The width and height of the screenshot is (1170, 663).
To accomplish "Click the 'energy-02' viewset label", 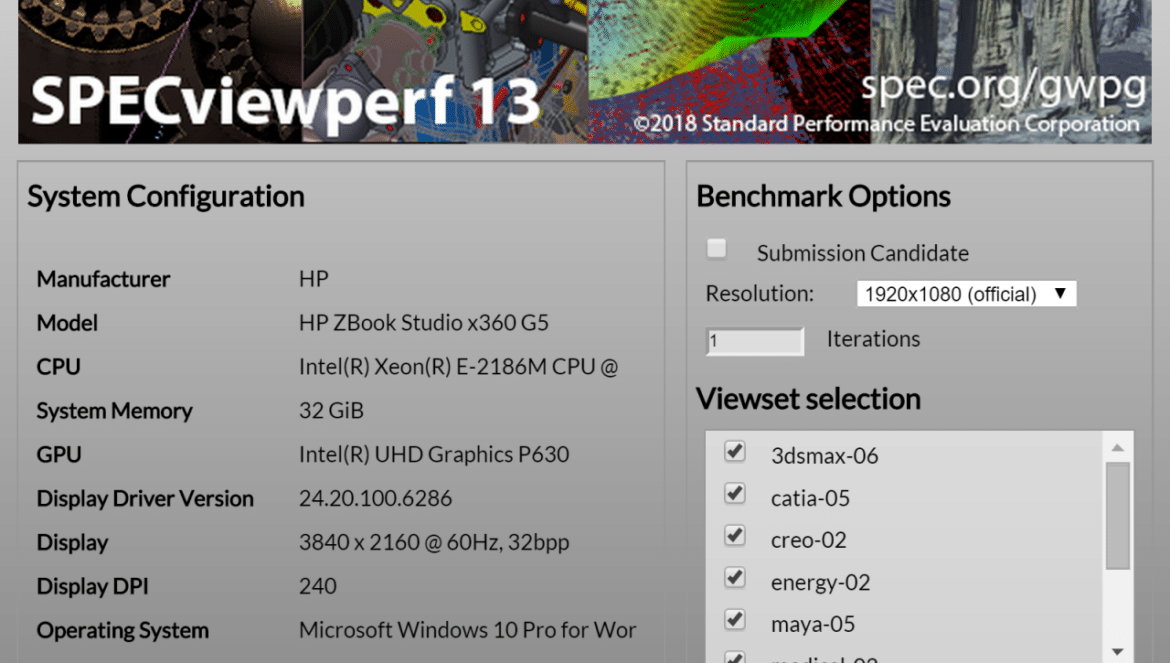I will [x=820, y=582].
